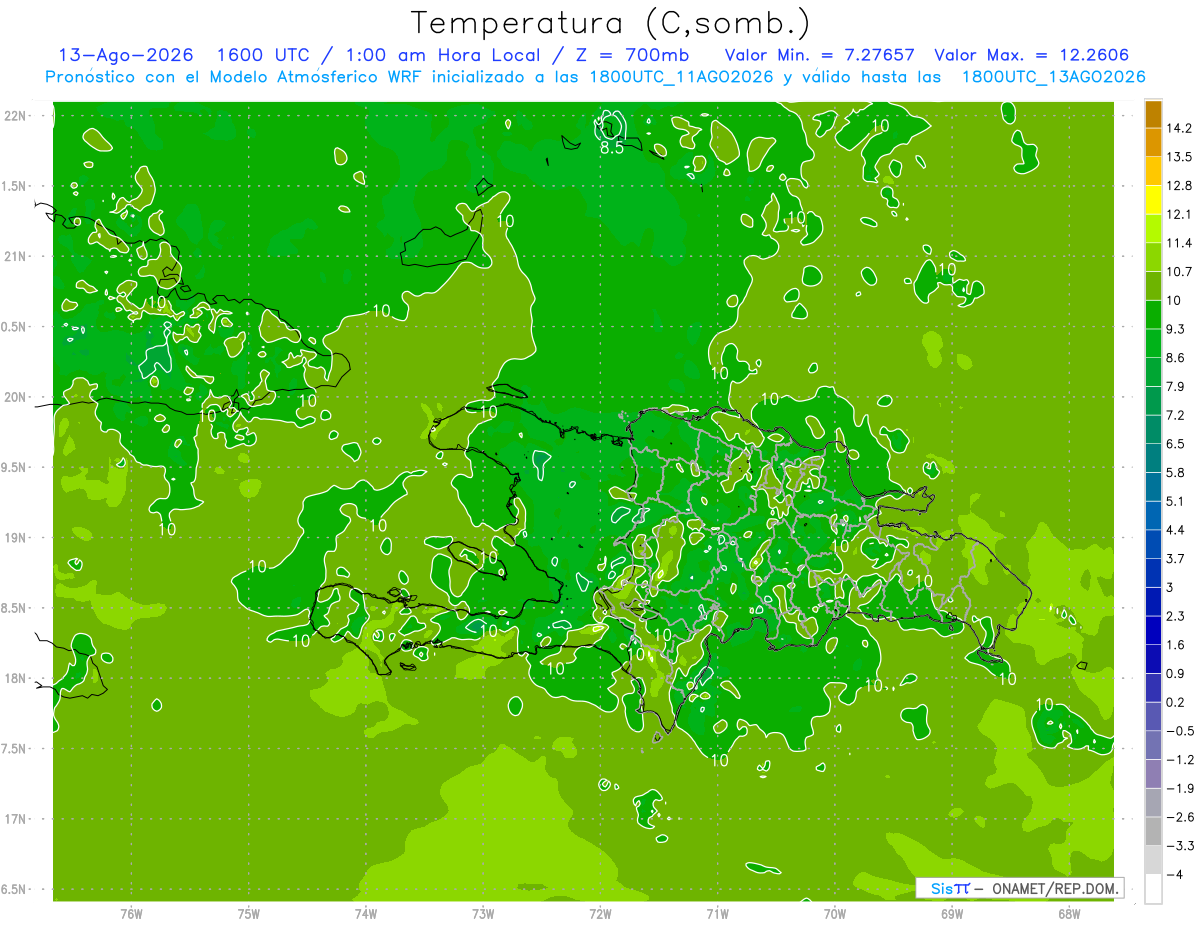Click the '76W' longitude axis label
Screen dimensions: 1200x927
click(x=131, y=913)
